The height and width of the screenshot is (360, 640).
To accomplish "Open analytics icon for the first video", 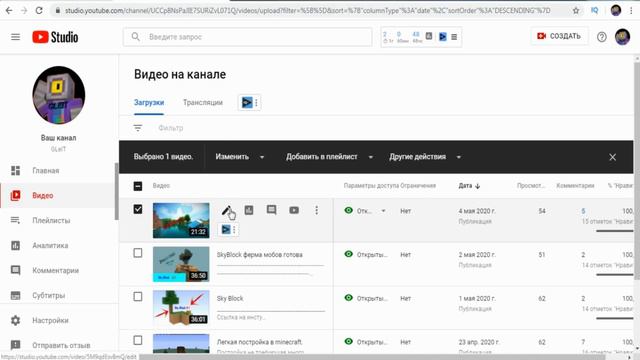I will point(249,210).
